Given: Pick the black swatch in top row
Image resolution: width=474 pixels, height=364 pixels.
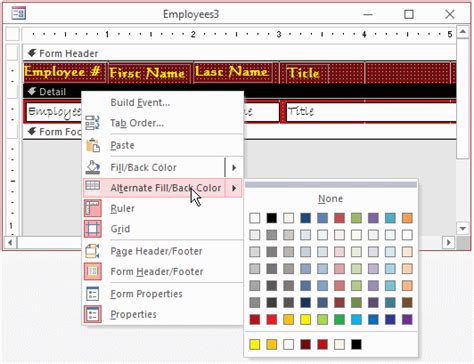Looking at the screenshot, I should point(272,218).
